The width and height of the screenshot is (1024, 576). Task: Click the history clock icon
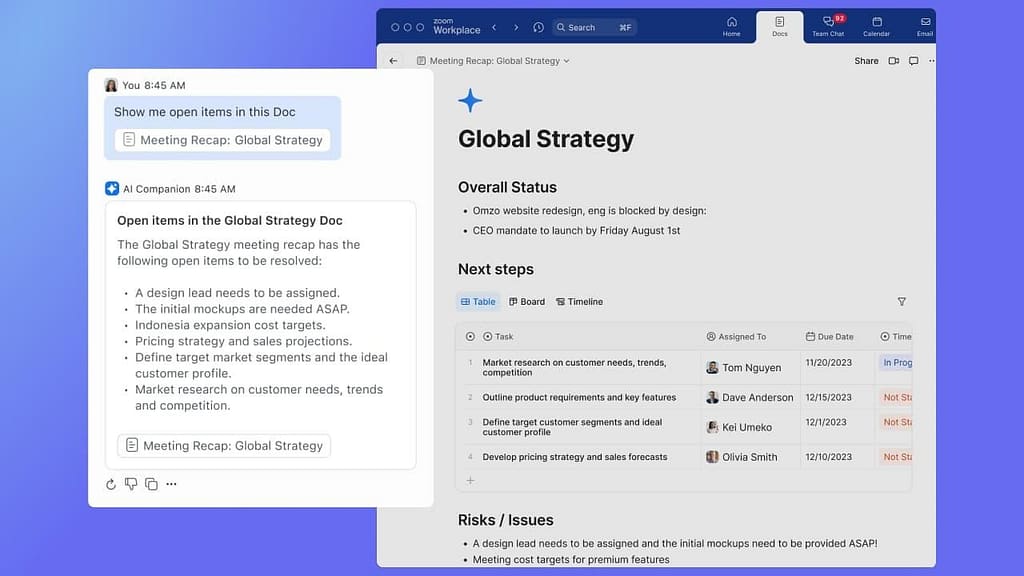tap(538, 28)
